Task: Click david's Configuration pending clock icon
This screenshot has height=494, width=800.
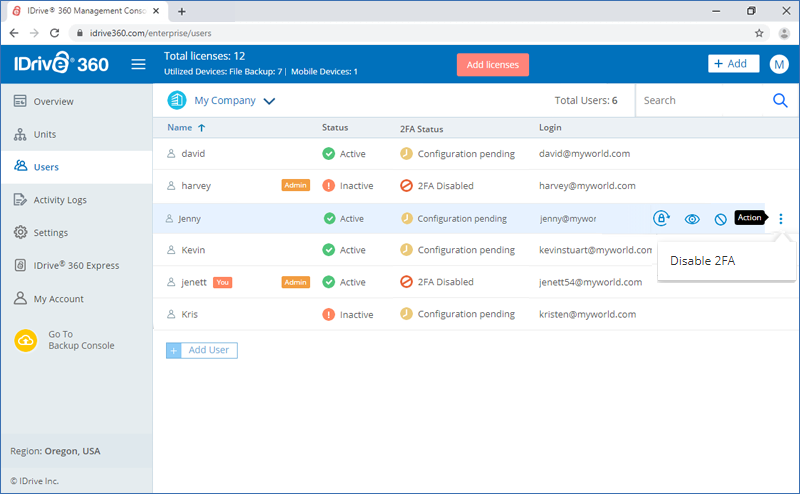Action: coord(406,154)
